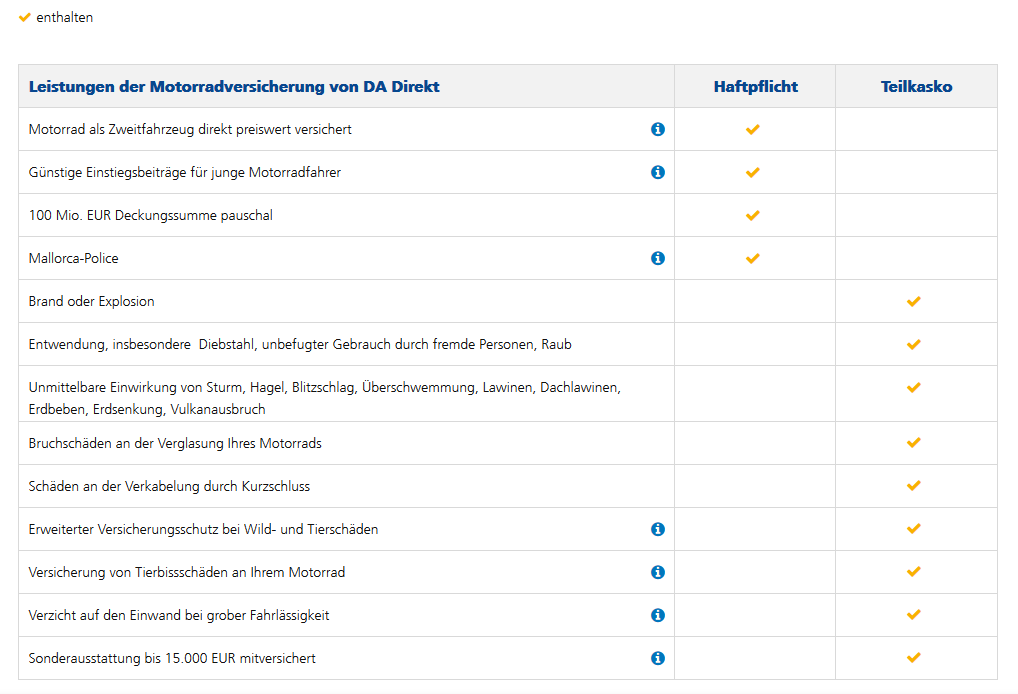Screen dimensions: 1018x694
Task: Click Teilkasko checkmark for Wild- und Tierschäden
Action: point(913,528)
